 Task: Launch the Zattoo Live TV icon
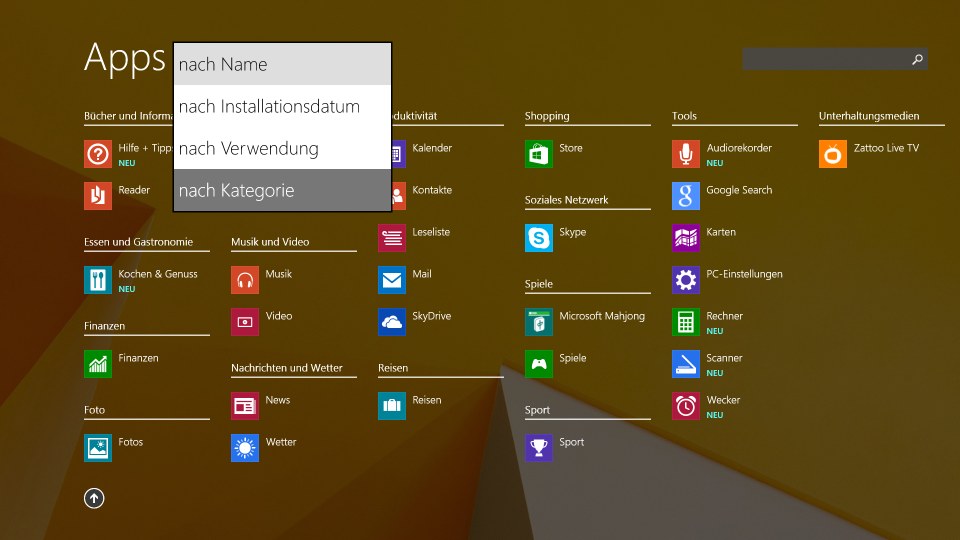tap(833, 154)
